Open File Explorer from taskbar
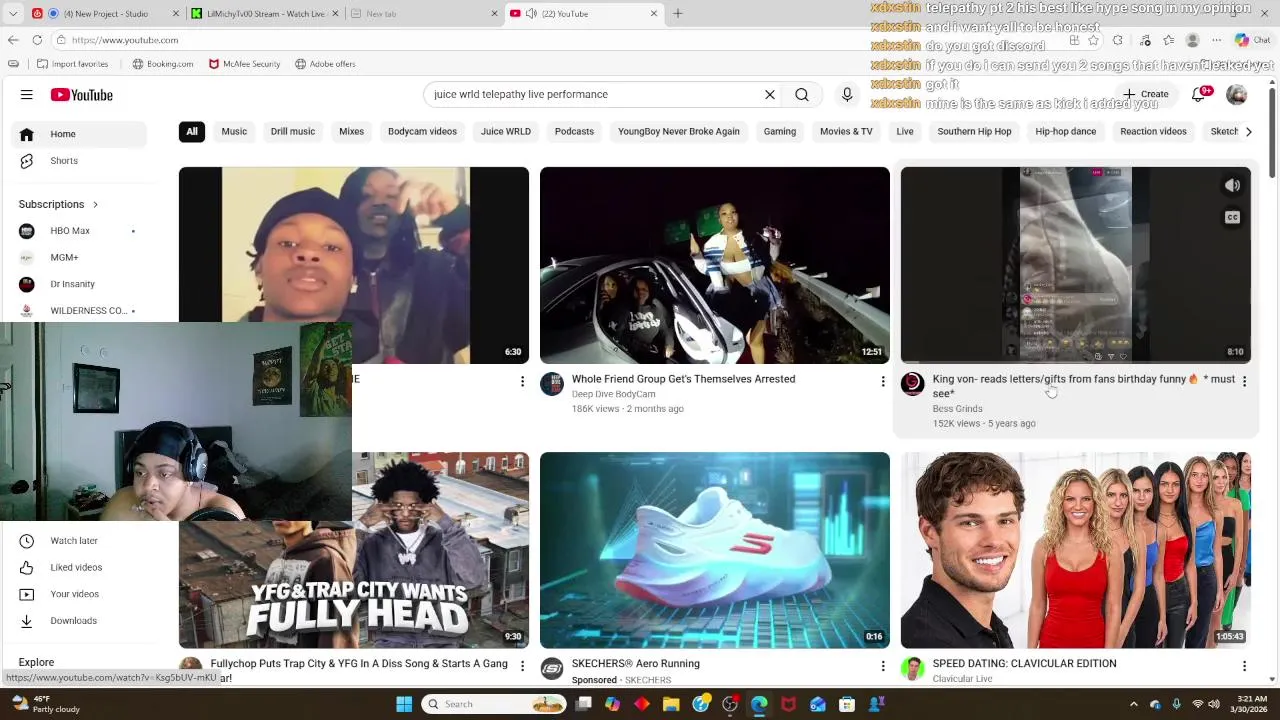The height and width of the screenshot is (720, 1280). [x=671, y=704]
